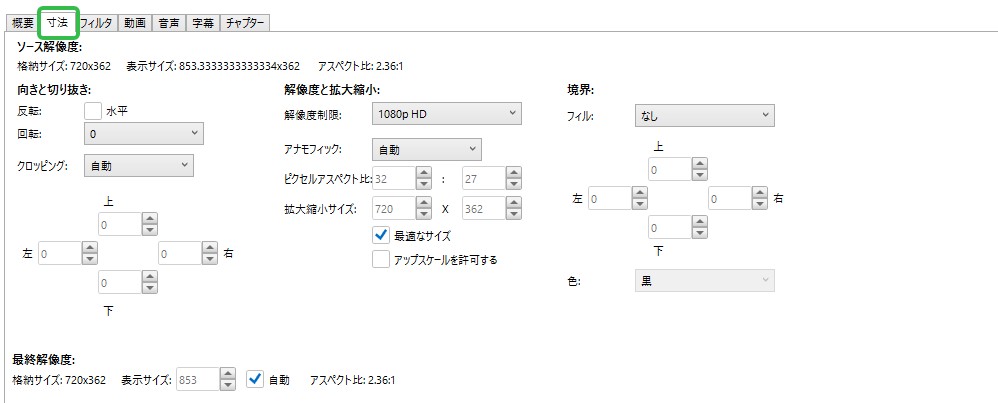The height and width of the screenshot is (403, 998).
Task: Increase the cropping 右 value
Action: 210,248
